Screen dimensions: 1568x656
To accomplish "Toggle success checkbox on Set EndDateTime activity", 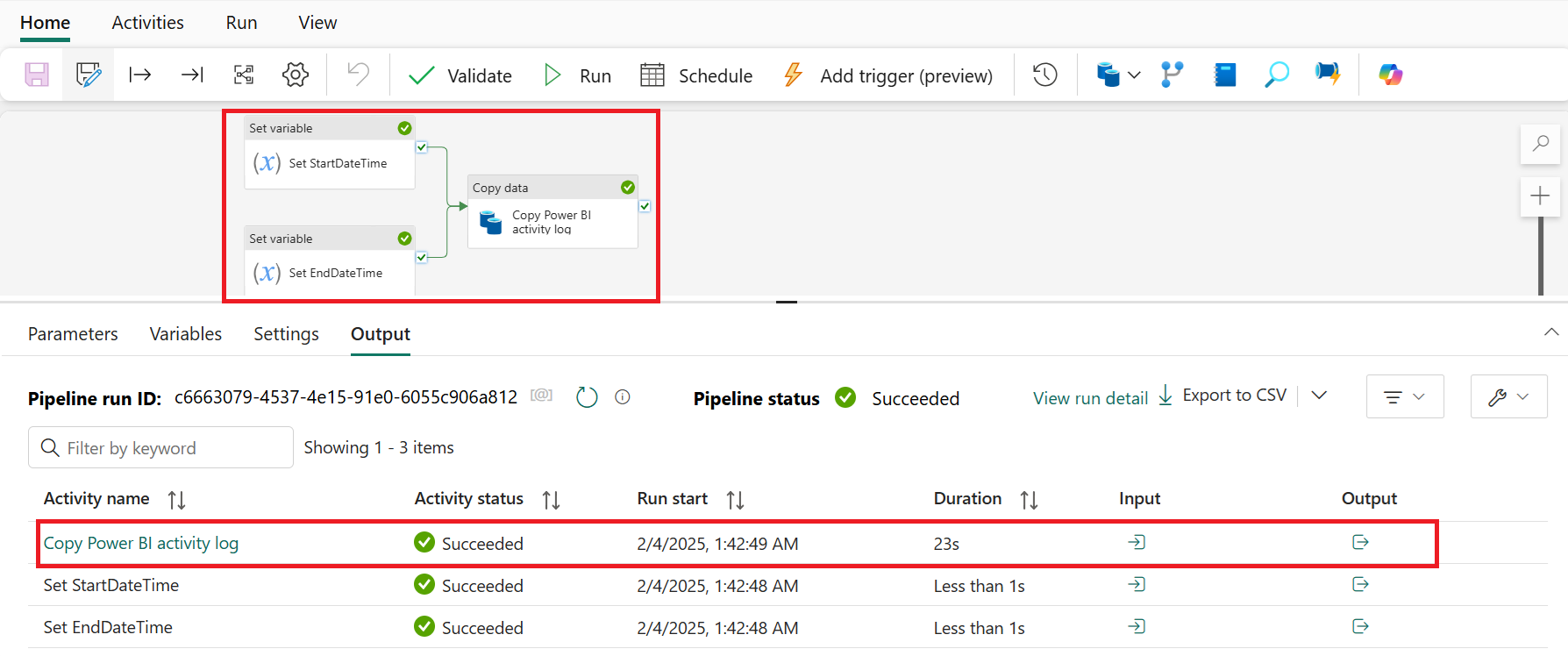I will point(422,258).
